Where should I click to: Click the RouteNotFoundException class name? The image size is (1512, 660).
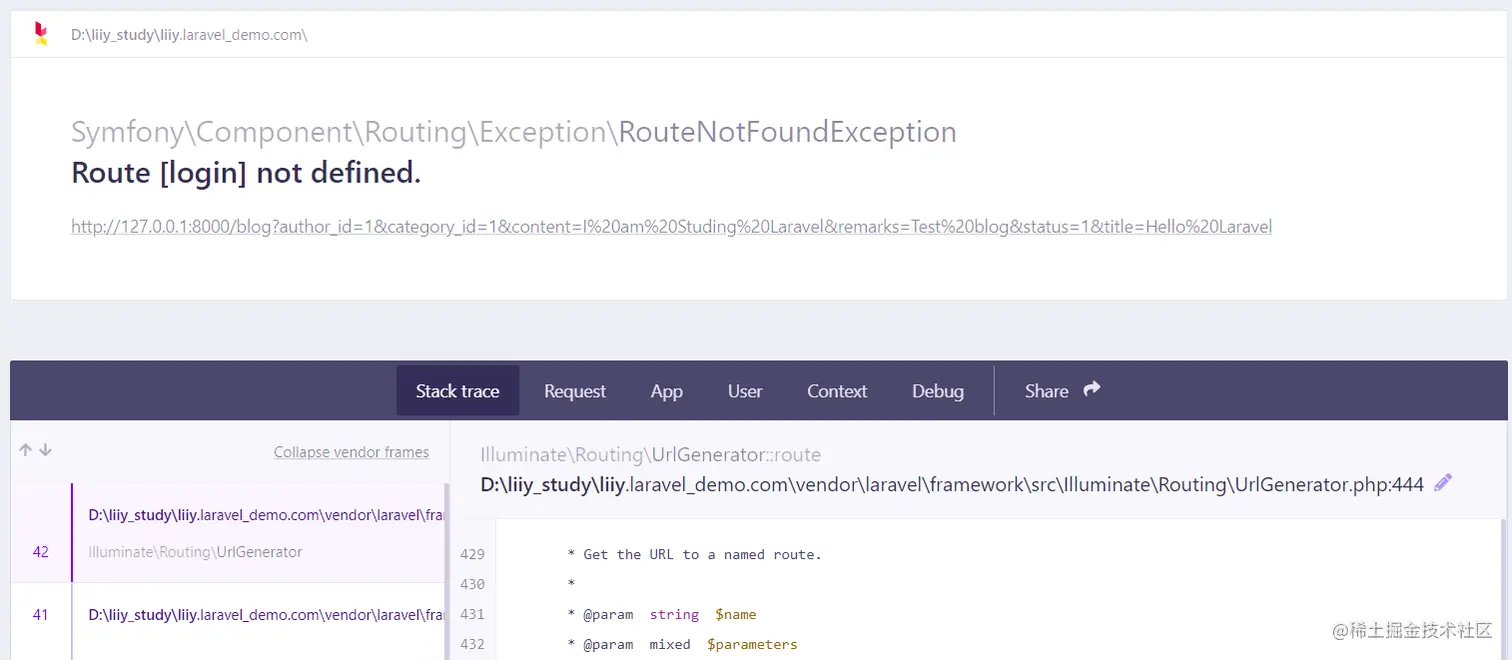788,132
